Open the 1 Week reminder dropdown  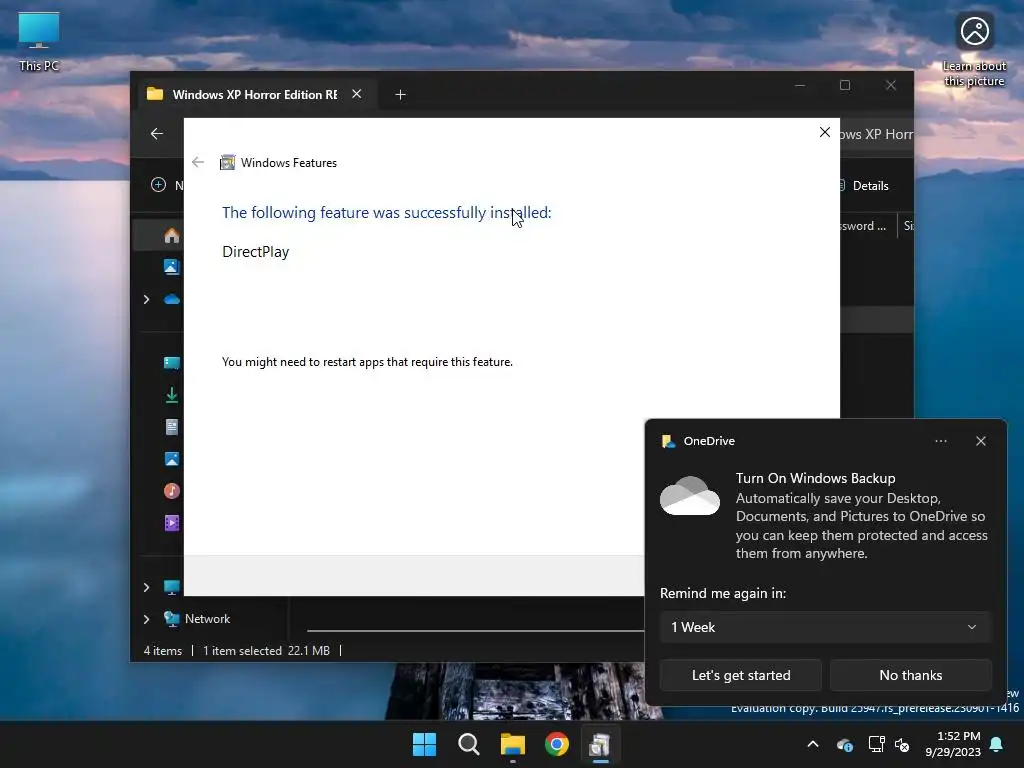coord(825,627)
